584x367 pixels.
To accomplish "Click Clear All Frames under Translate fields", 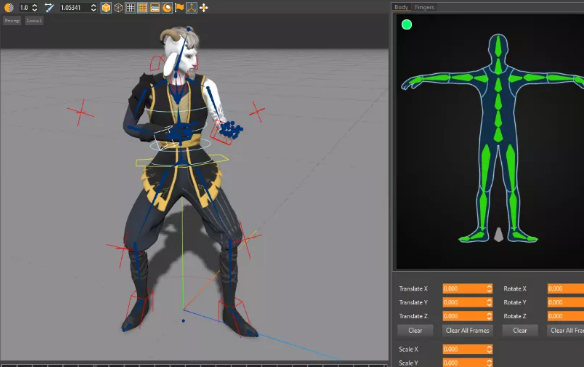I will coord(467,330).
